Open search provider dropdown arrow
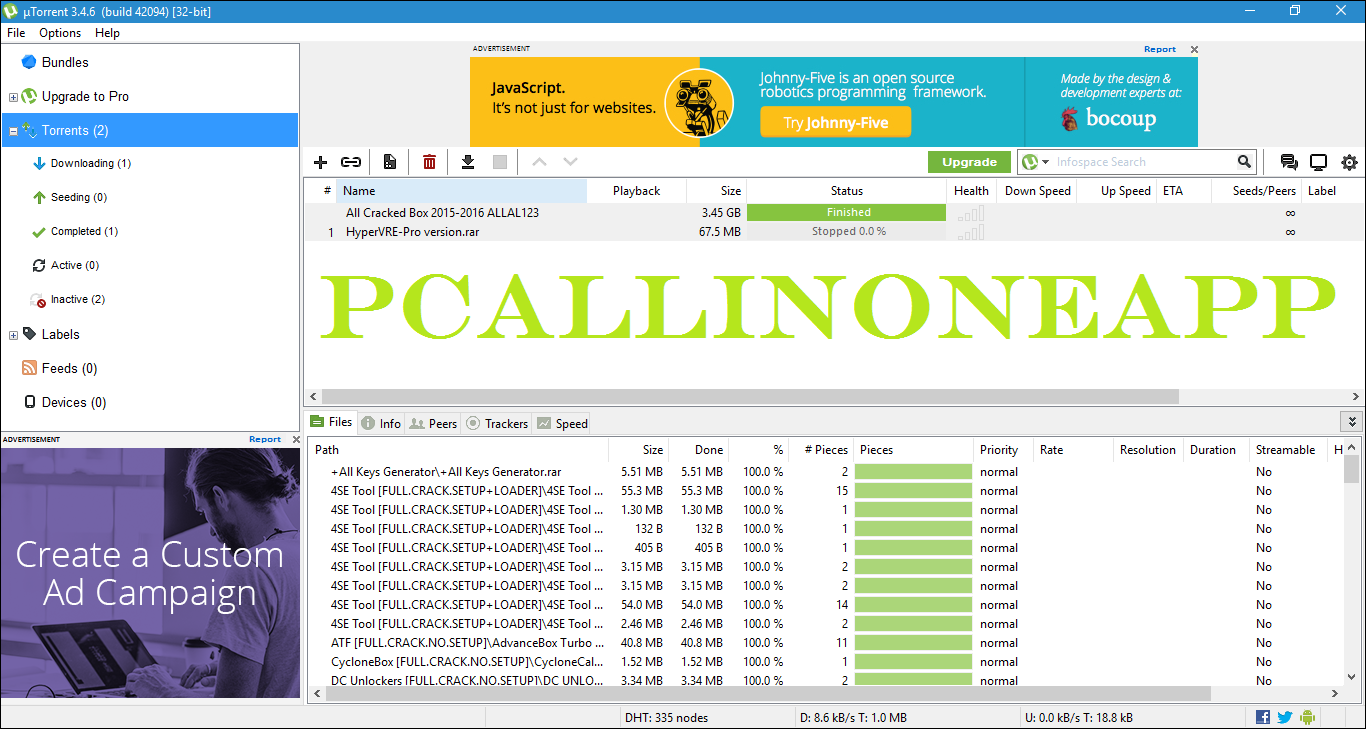1366x729 pixels. coord(1045,162)
